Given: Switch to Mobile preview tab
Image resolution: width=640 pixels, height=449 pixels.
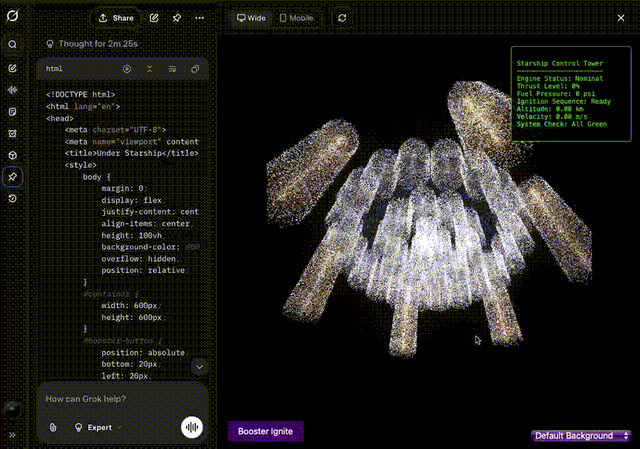Looking at the screenshot, I should coord(296,18).
